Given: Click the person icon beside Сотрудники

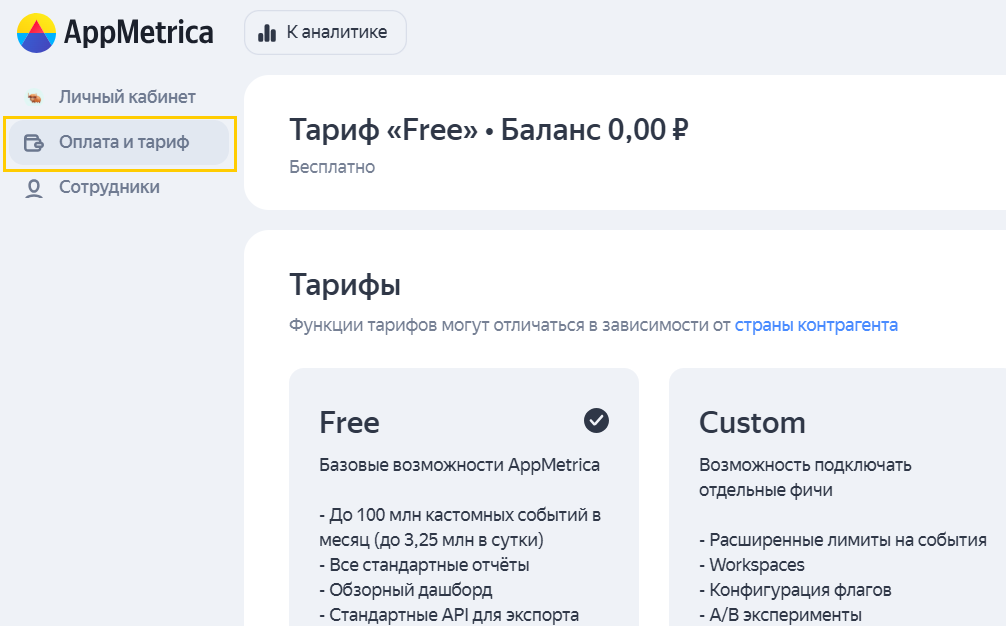Looking at the screenshot, I should [35, 188].
